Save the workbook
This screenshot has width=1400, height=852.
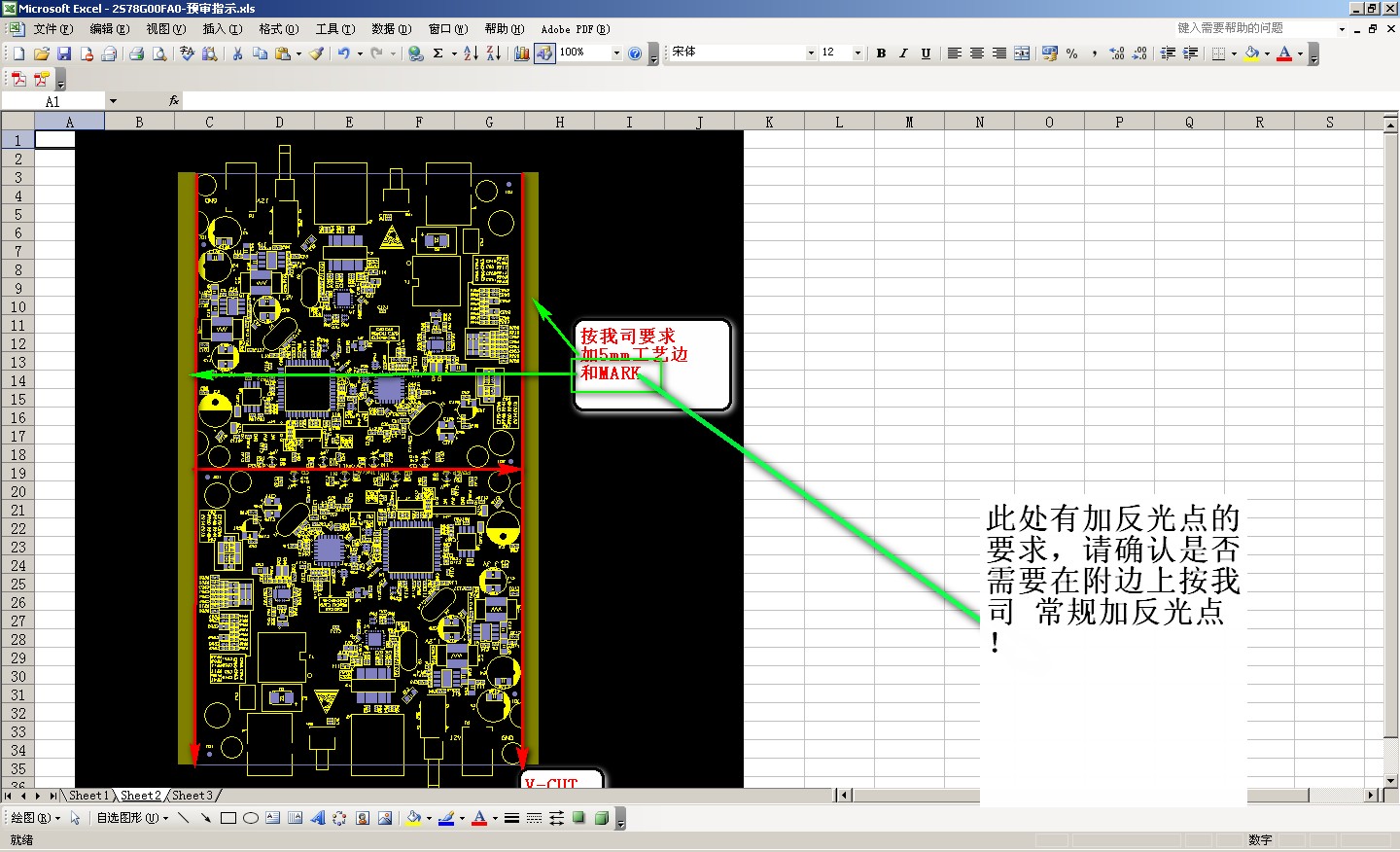63,53
